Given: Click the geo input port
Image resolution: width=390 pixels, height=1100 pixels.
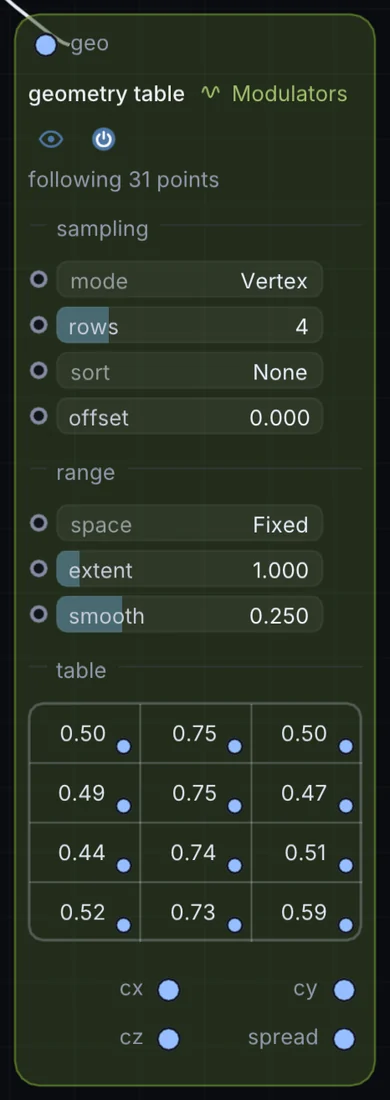Looking at the screenshot, I should pos(46,46).
